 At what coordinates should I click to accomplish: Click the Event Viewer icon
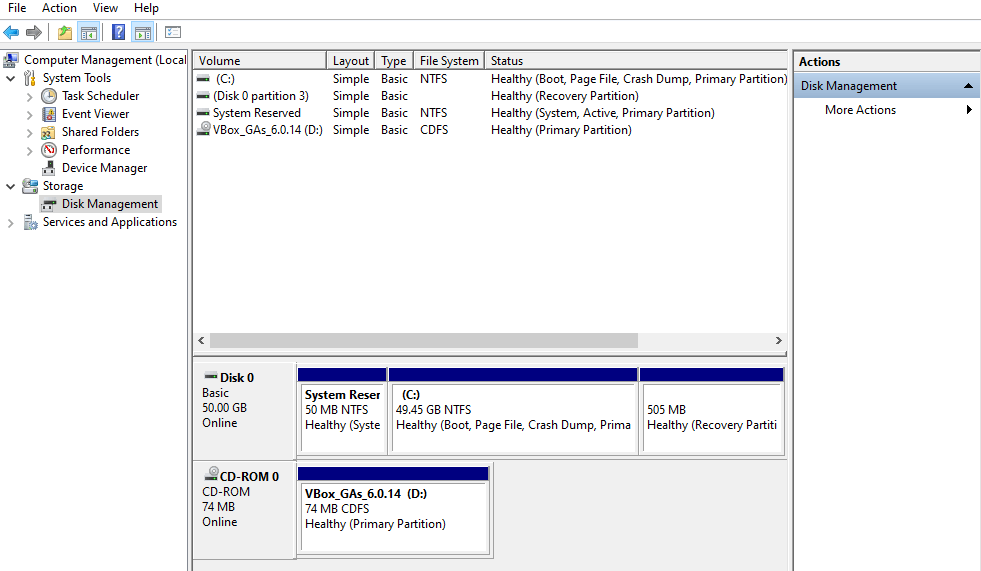(x=49, y=114)
